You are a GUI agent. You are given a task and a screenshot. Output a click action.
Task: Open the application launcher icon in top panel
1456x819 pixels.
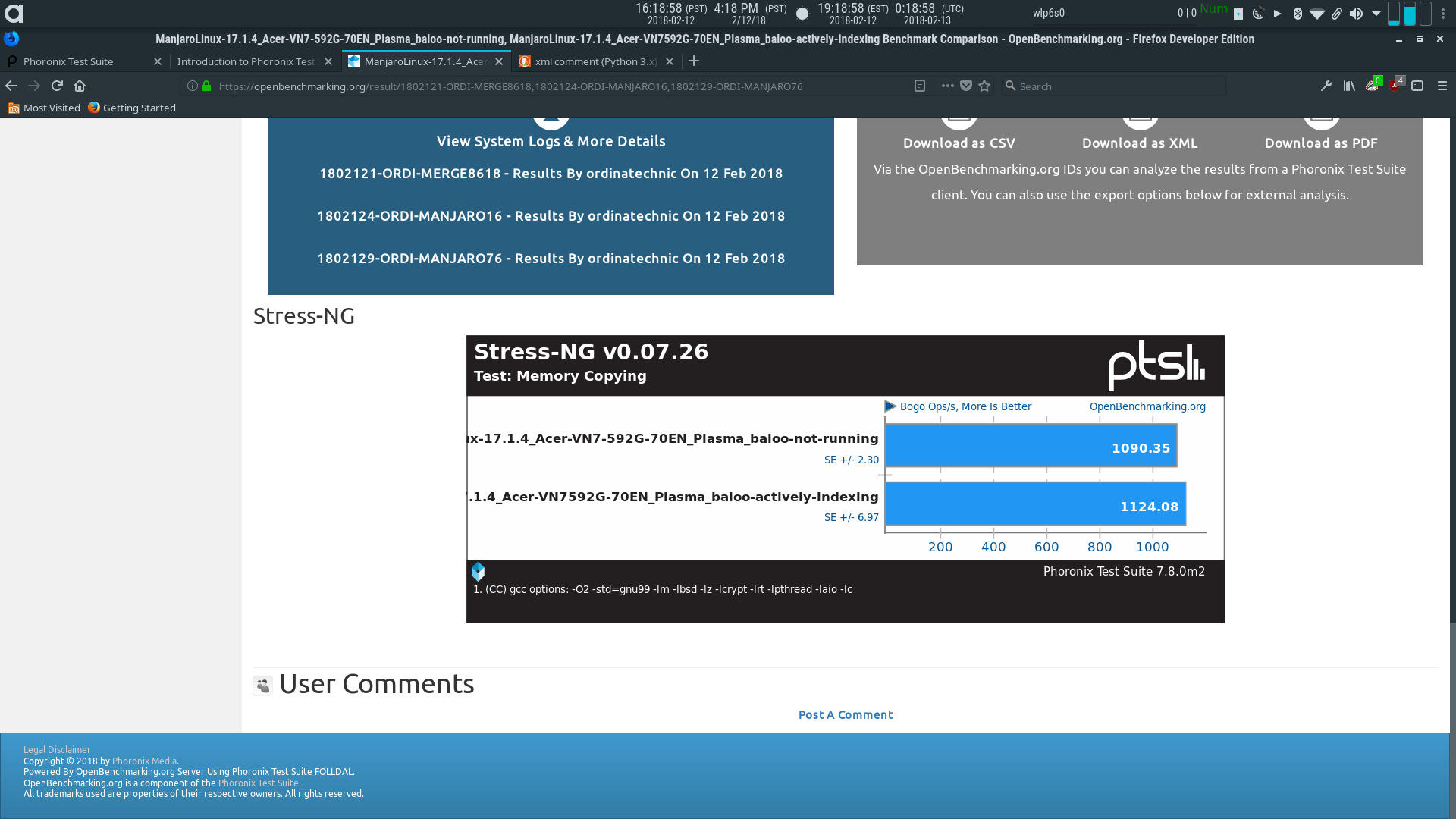point(14,13)
